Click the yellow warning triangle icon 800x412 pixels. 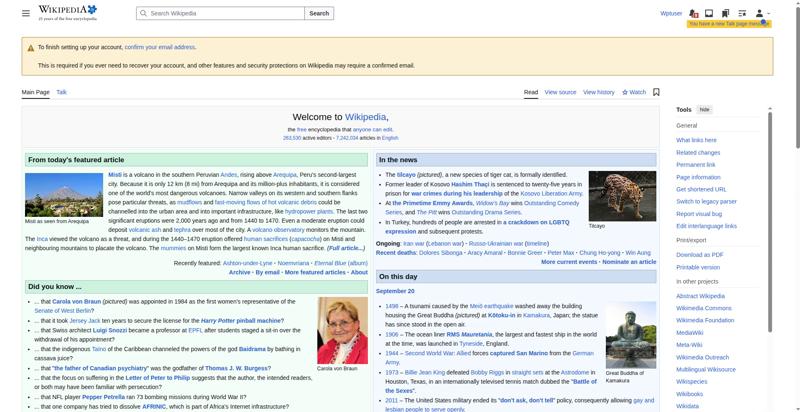coord(31,47)
